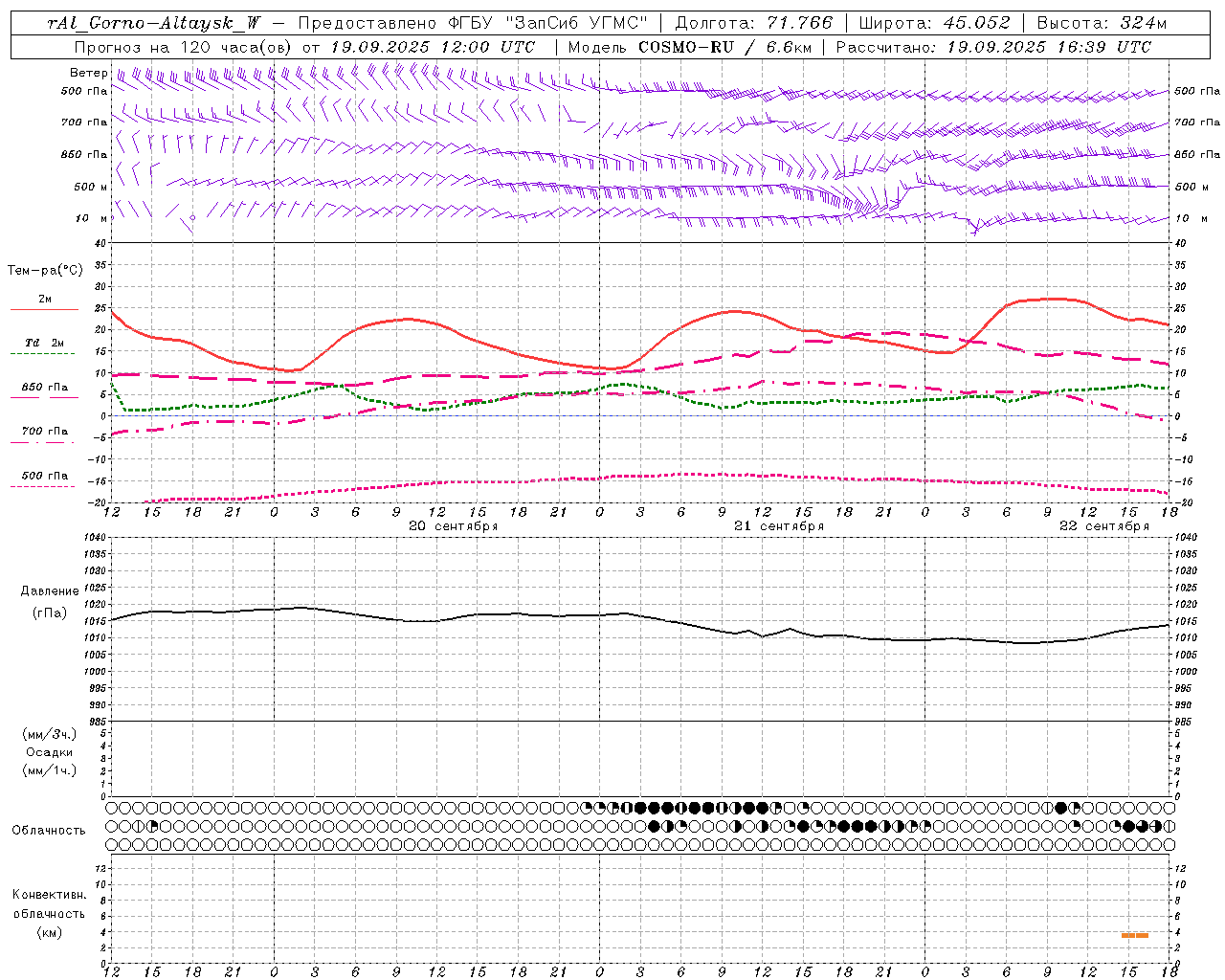Click the Долгота: 71.766 value
Screen dimensions: 1225x980
754,23
